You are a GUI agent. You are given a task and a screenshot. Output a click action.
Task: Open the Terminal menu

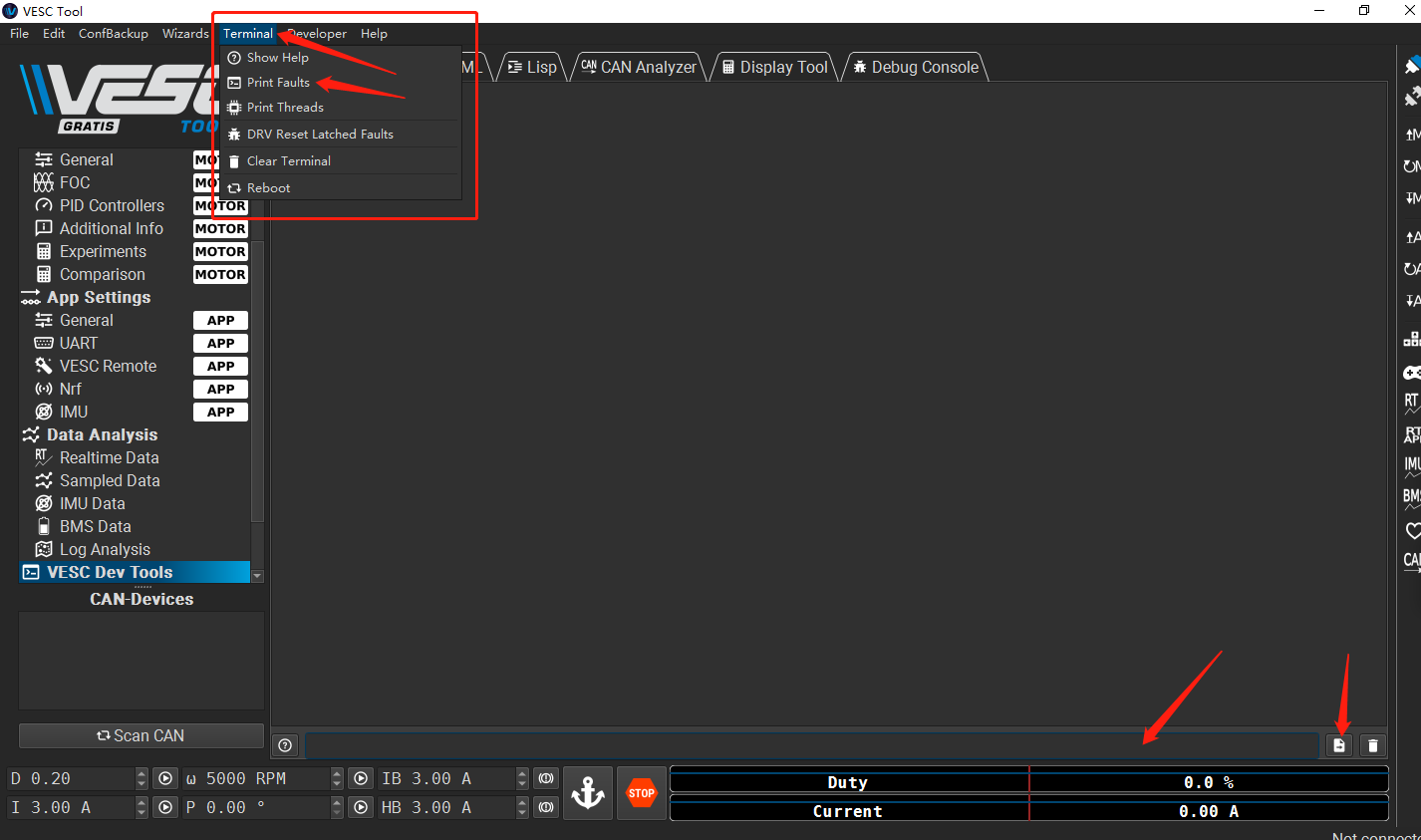[247, 34]
